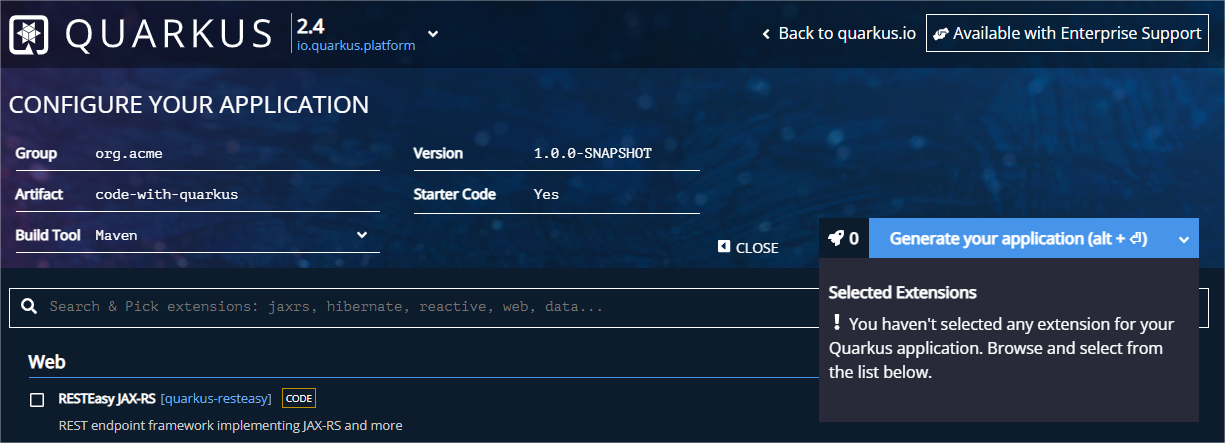Click the 2.4 version number
This screenshot has height=443, width=1225.
pos(311,27)
